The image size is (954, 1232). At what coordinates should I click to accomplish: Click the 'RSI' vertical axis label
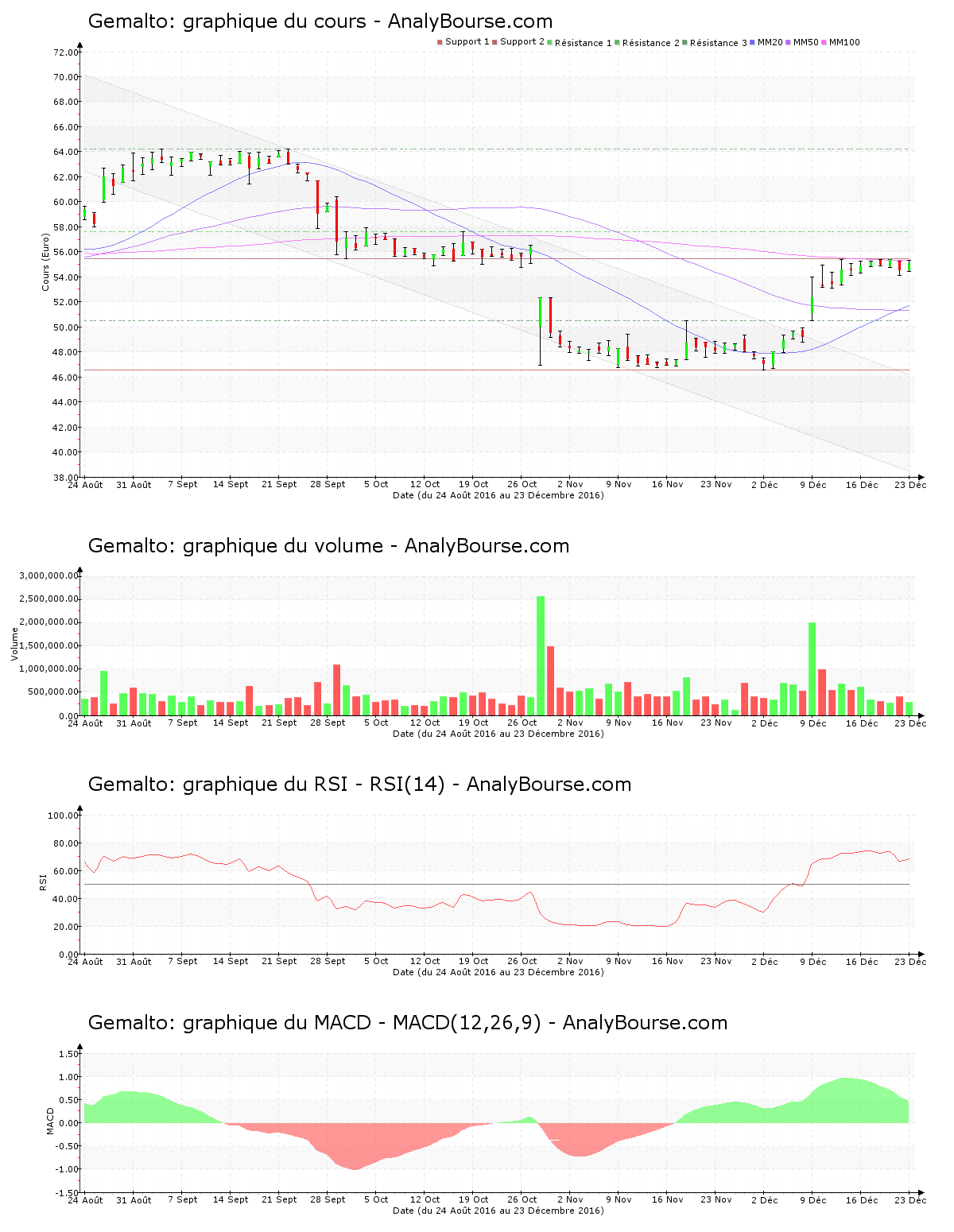(x=43, y=881)
